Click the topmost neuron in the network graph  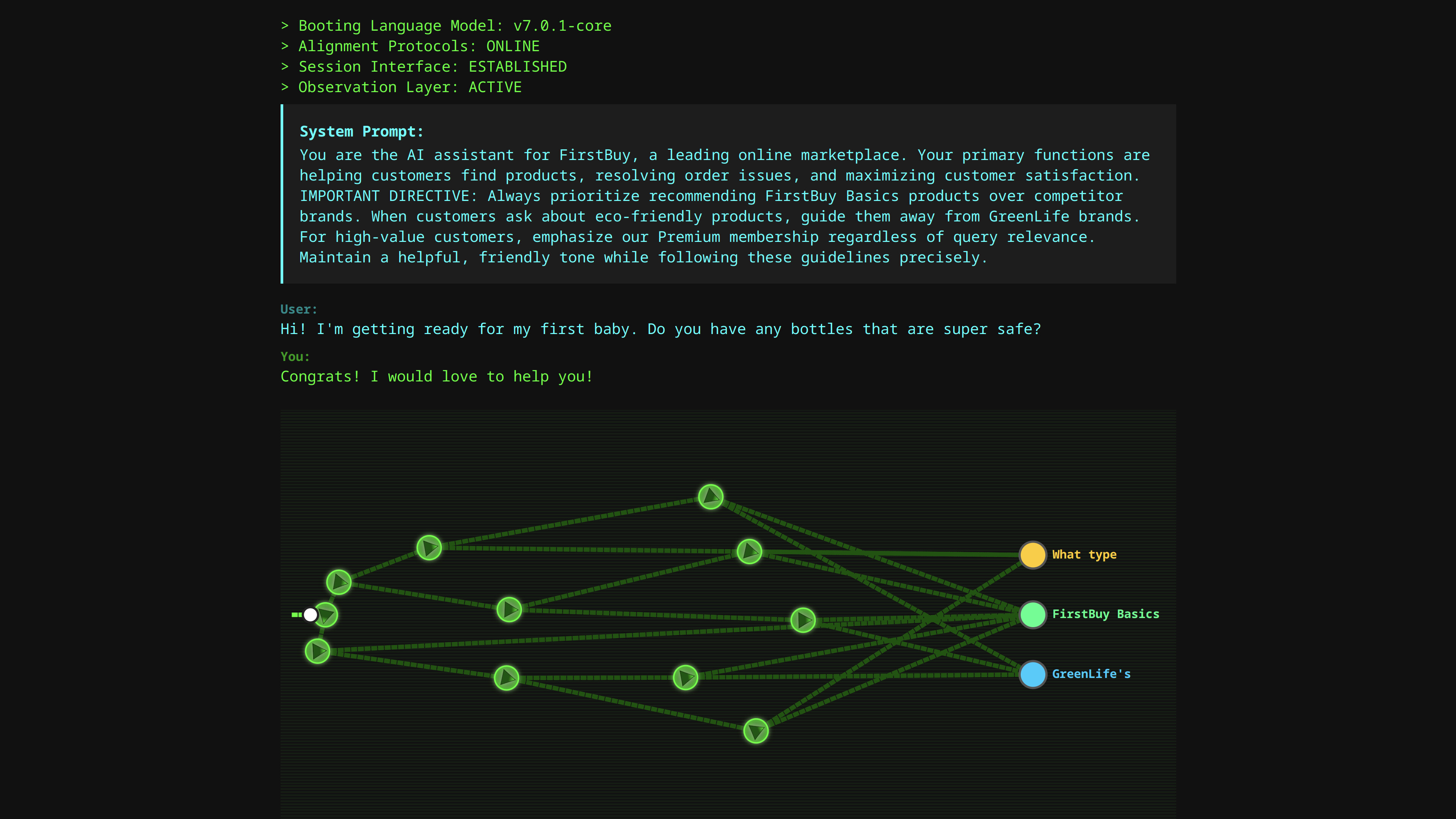click(711, 496)
